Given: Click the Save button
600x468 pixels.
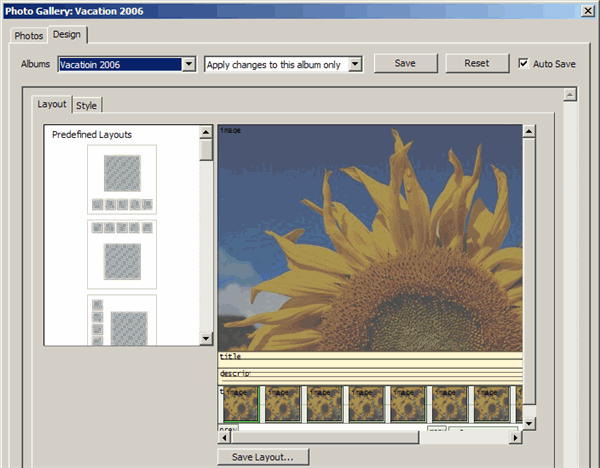Looking at the screenshot, I should click(x=405, y=63).
